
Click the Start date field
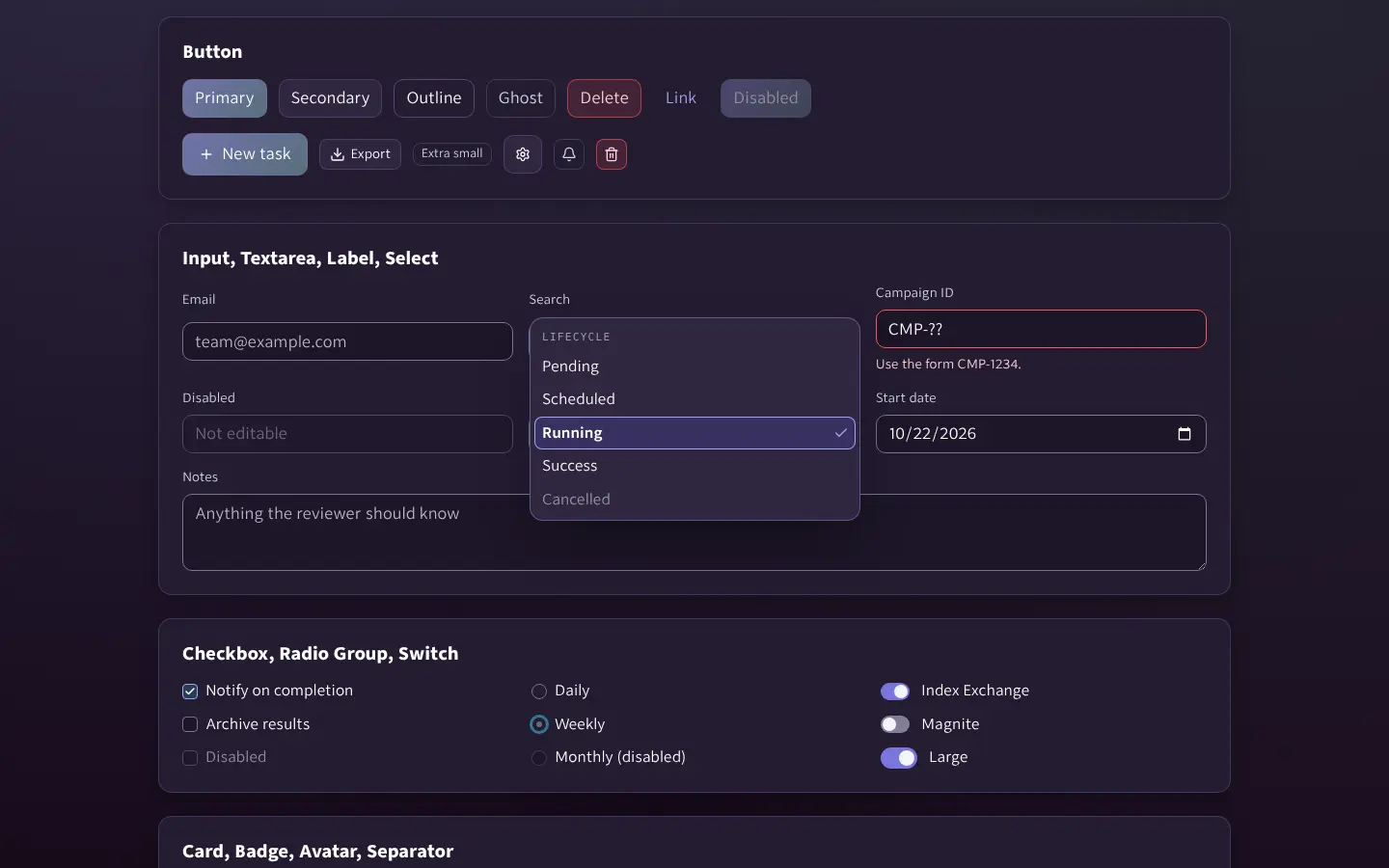(x=1041, y=434)
